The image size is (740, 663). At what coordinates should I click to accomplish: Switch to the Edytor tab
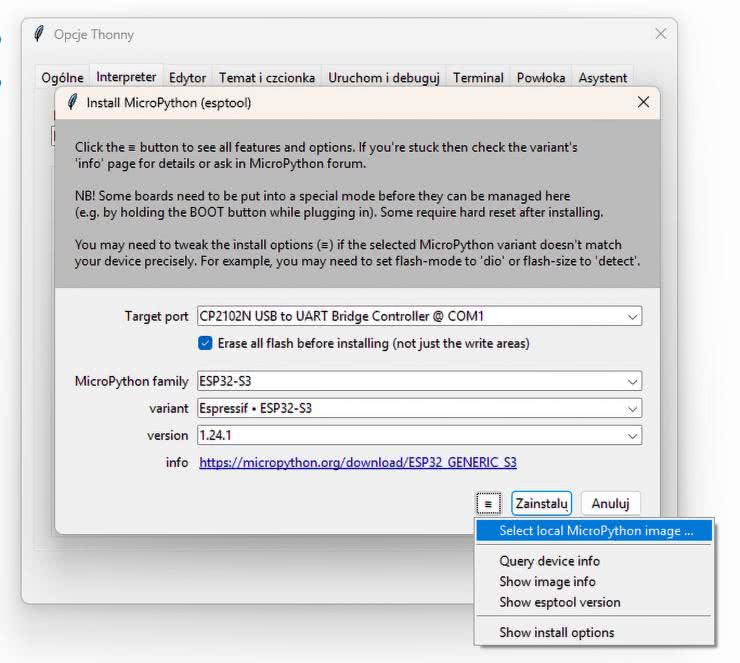(x=187, y=77)
